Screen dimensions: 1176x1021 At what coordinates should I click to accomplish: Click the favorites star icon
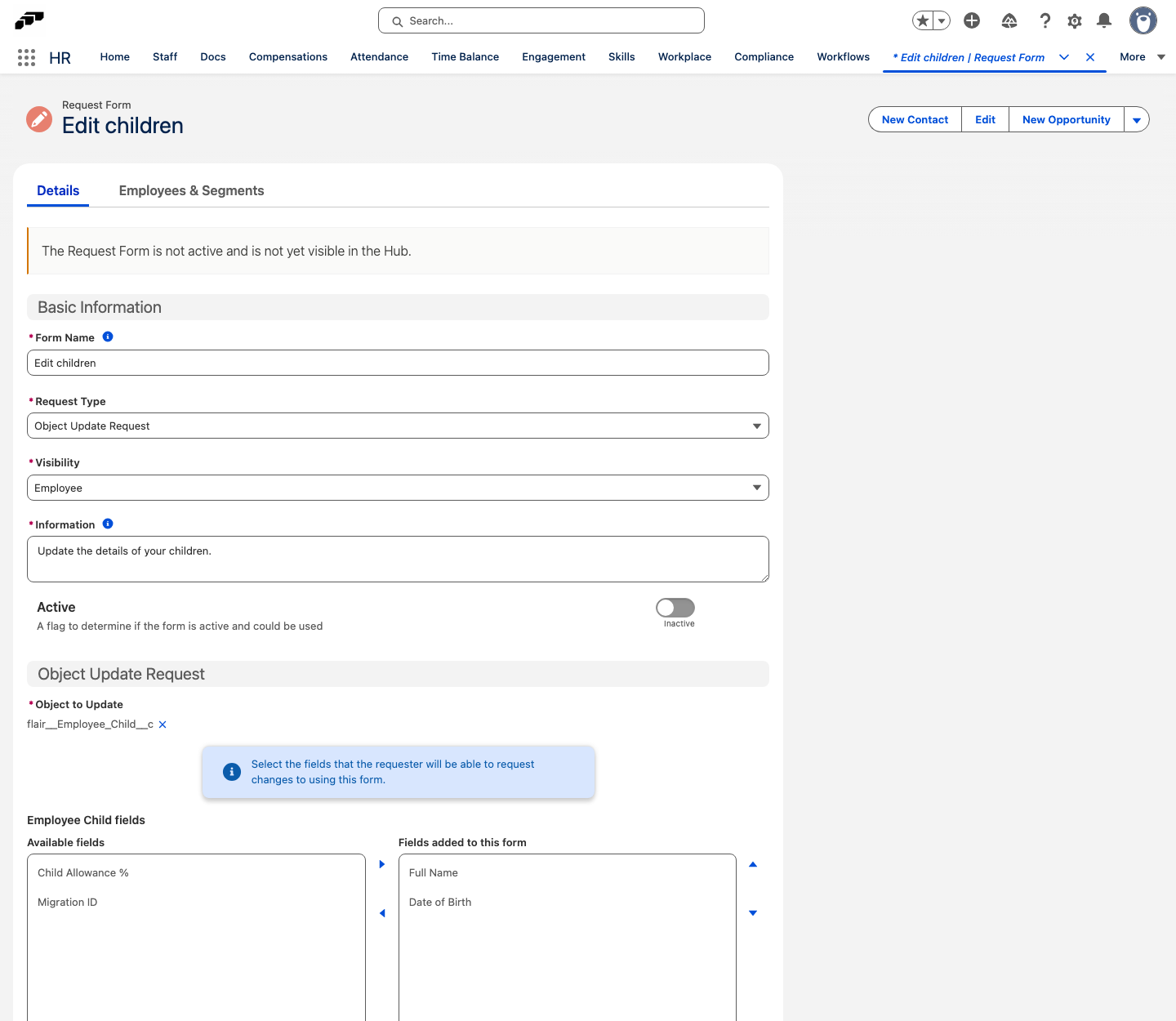coord(923,20)
